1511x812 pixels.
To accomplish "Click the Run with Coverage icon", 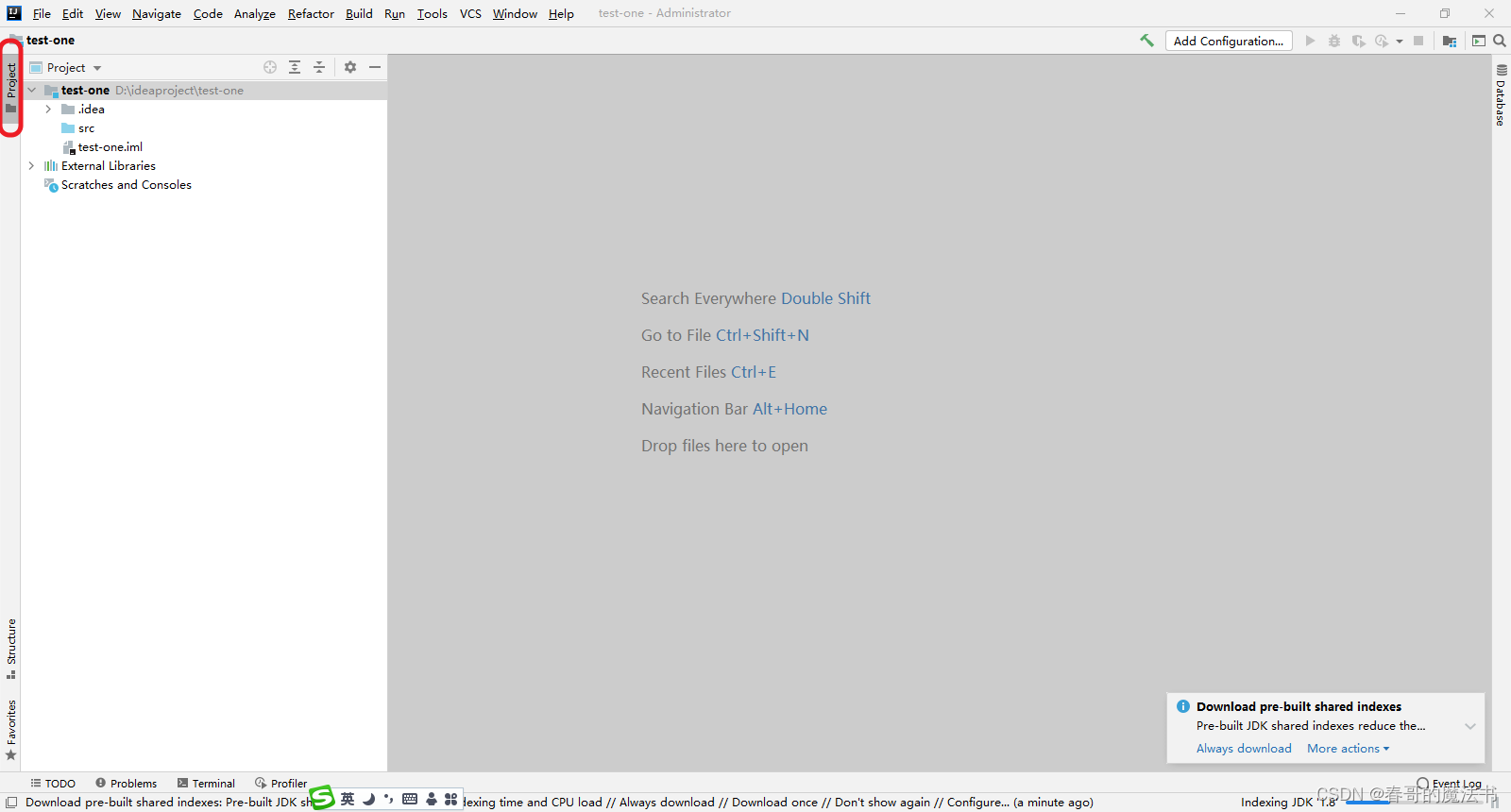I will point(1358,41).
